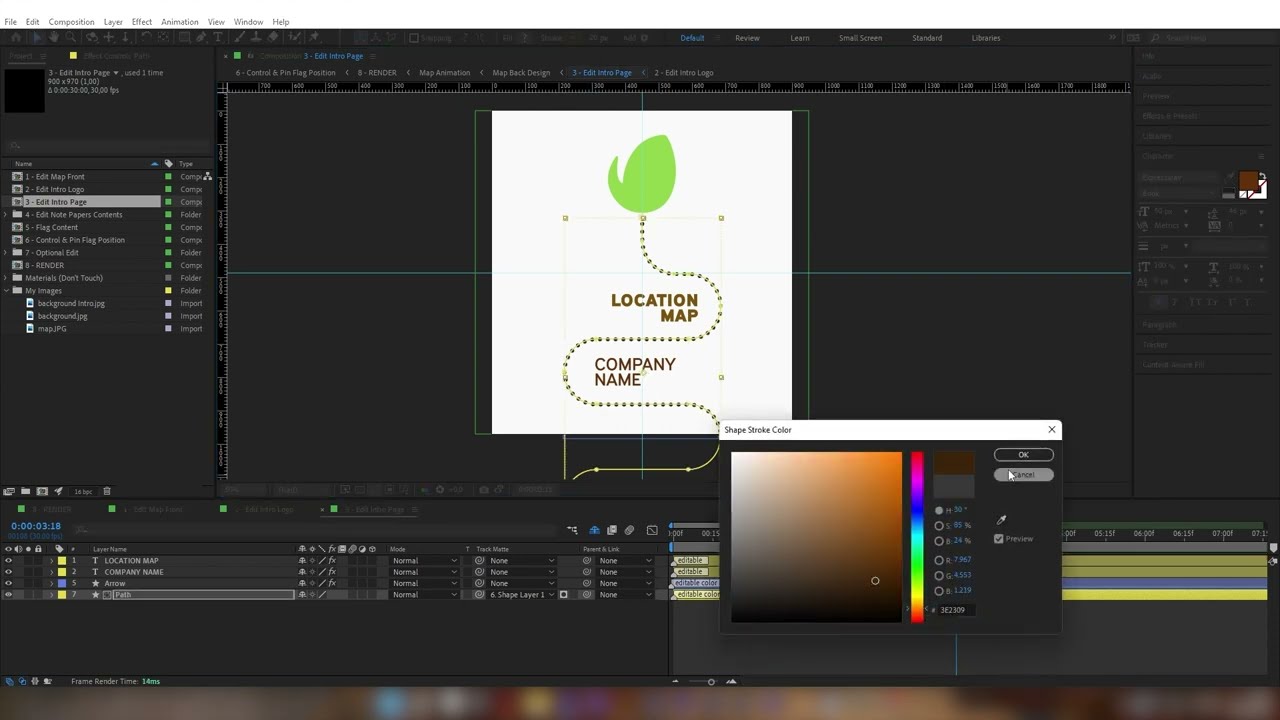Open timeline panel menu of Edit Intro Page tab
1280x720 pixels.
[x=413, y=510]
